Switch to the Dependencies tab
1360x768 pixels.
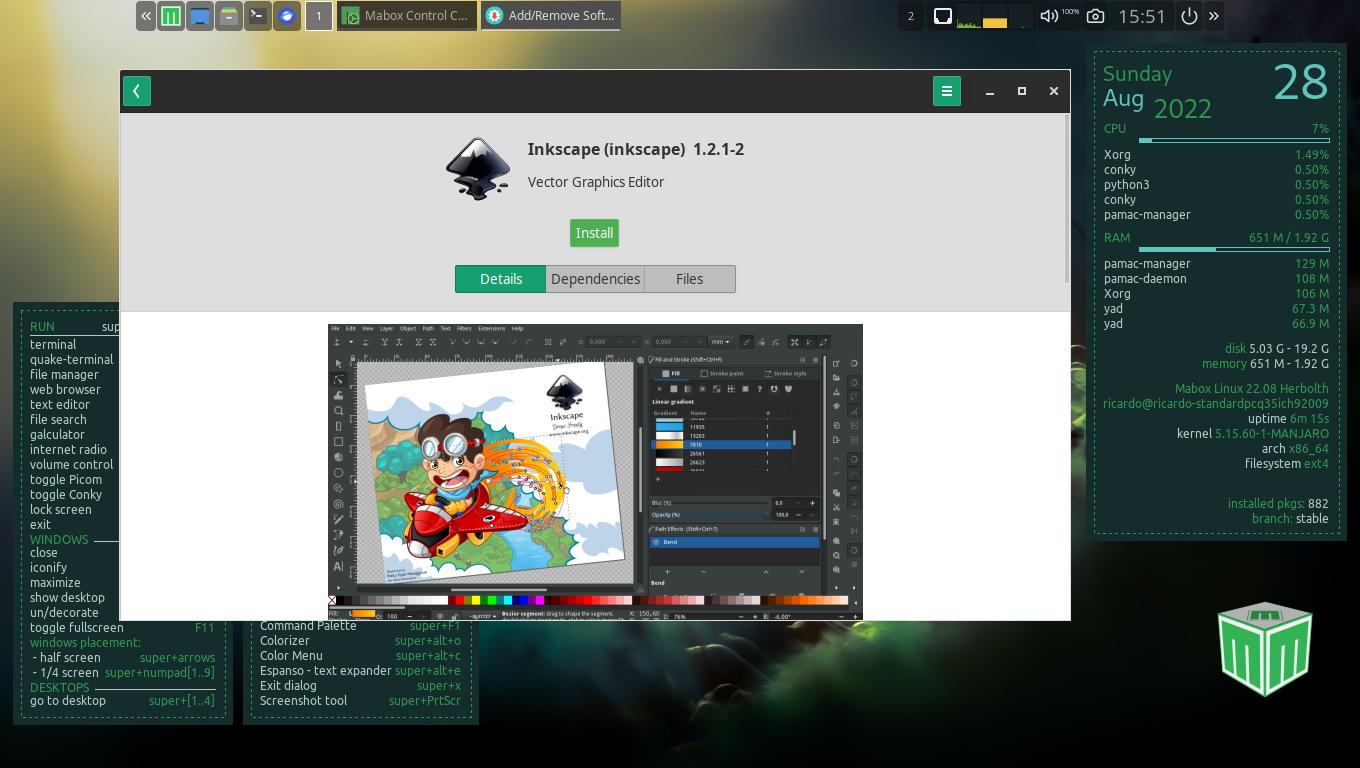595,279
